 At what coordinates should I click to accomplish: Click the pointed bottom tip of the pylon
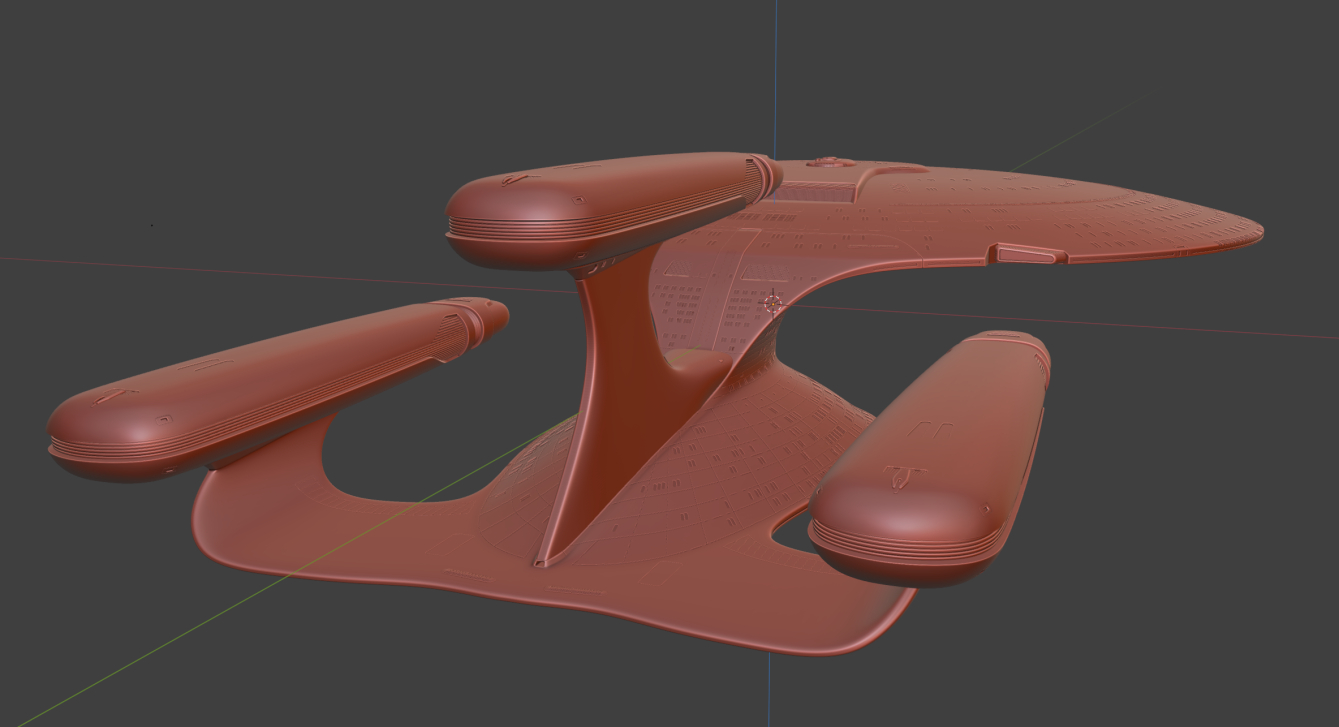[541, 561]
